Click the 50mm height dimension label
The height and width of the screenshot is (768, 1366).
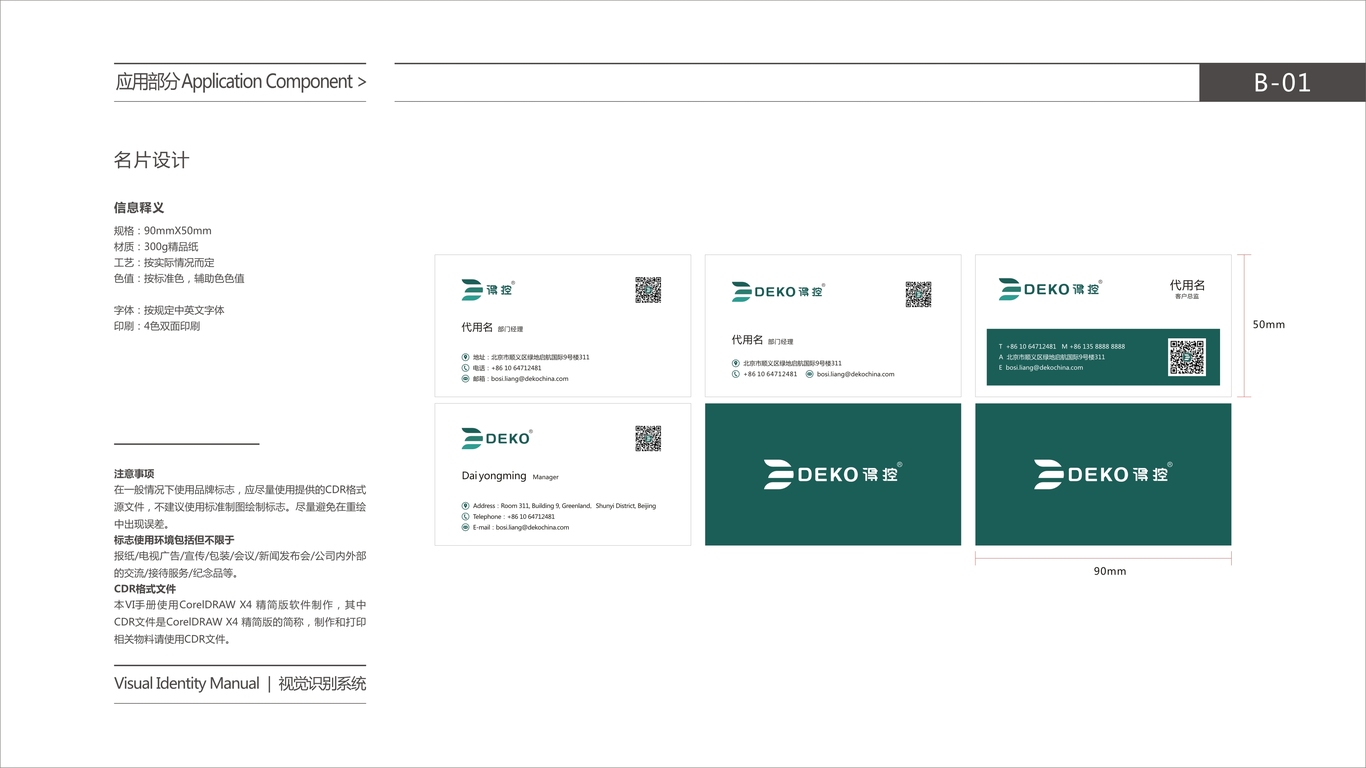click(1269, 325)
